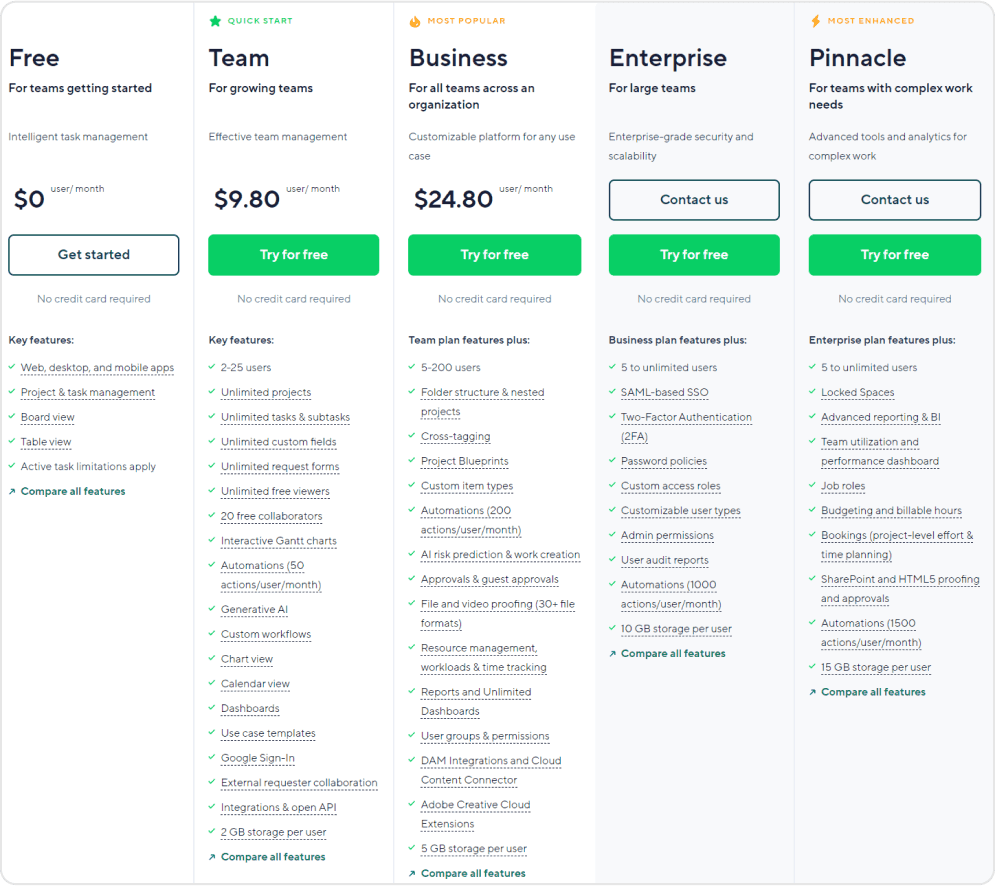995x886 pixels.
Task: Click the Most Enhanced lightning icon
Action: (x=815, y=21)
